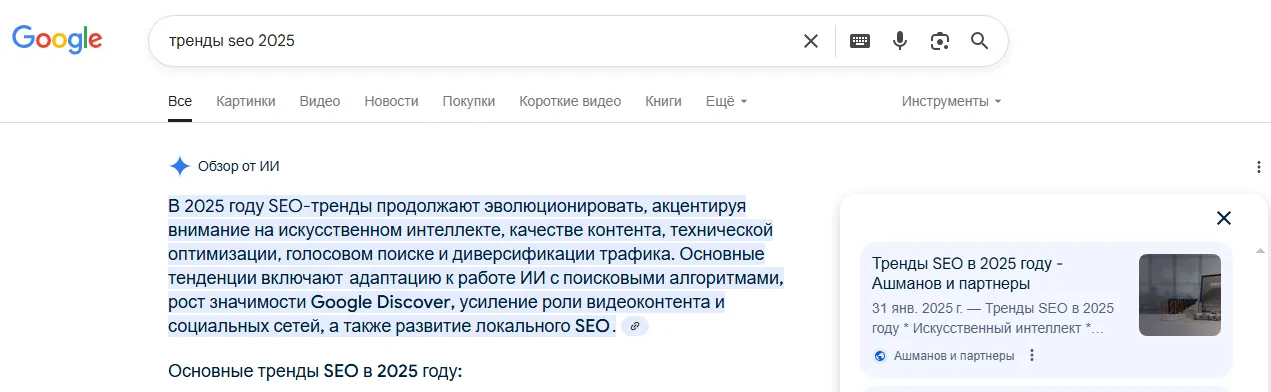Open the Короткие видео tab

tap(570, 101)
